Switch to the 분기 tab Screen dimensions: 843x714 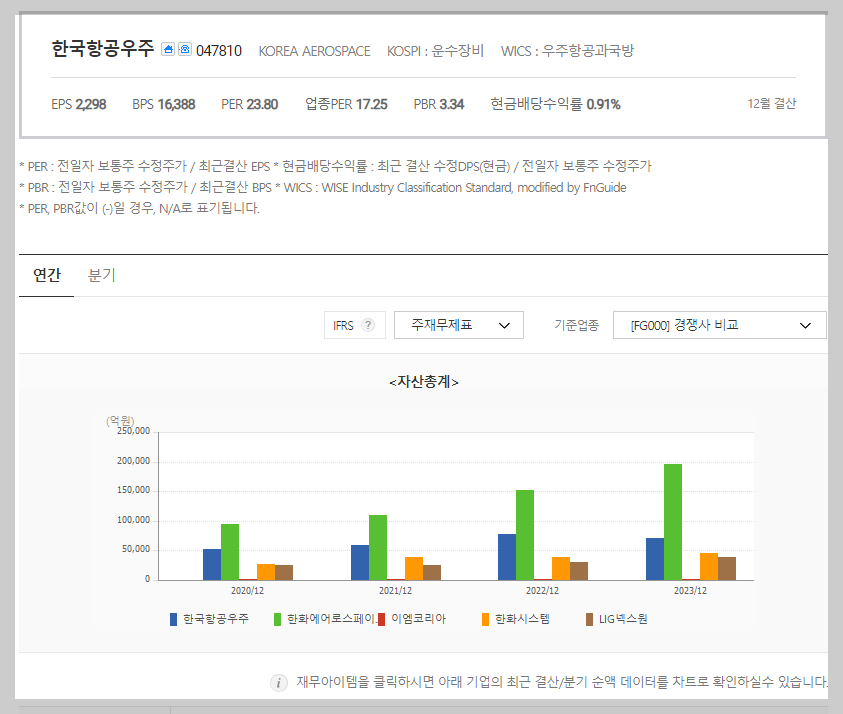point(102,275)
